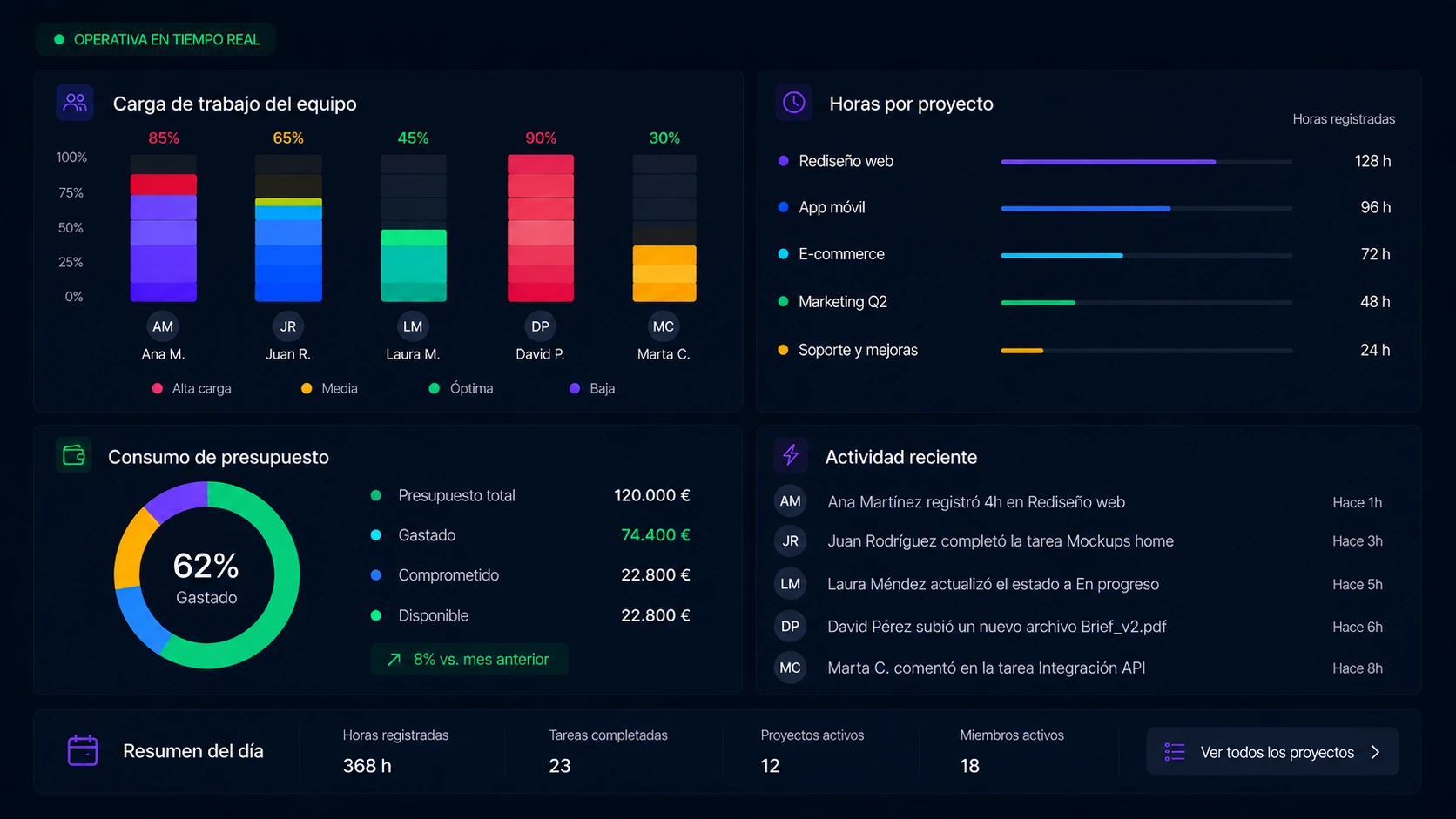Select the MC avatar under the workload chart
The image size is (1456, 819).
664,326
